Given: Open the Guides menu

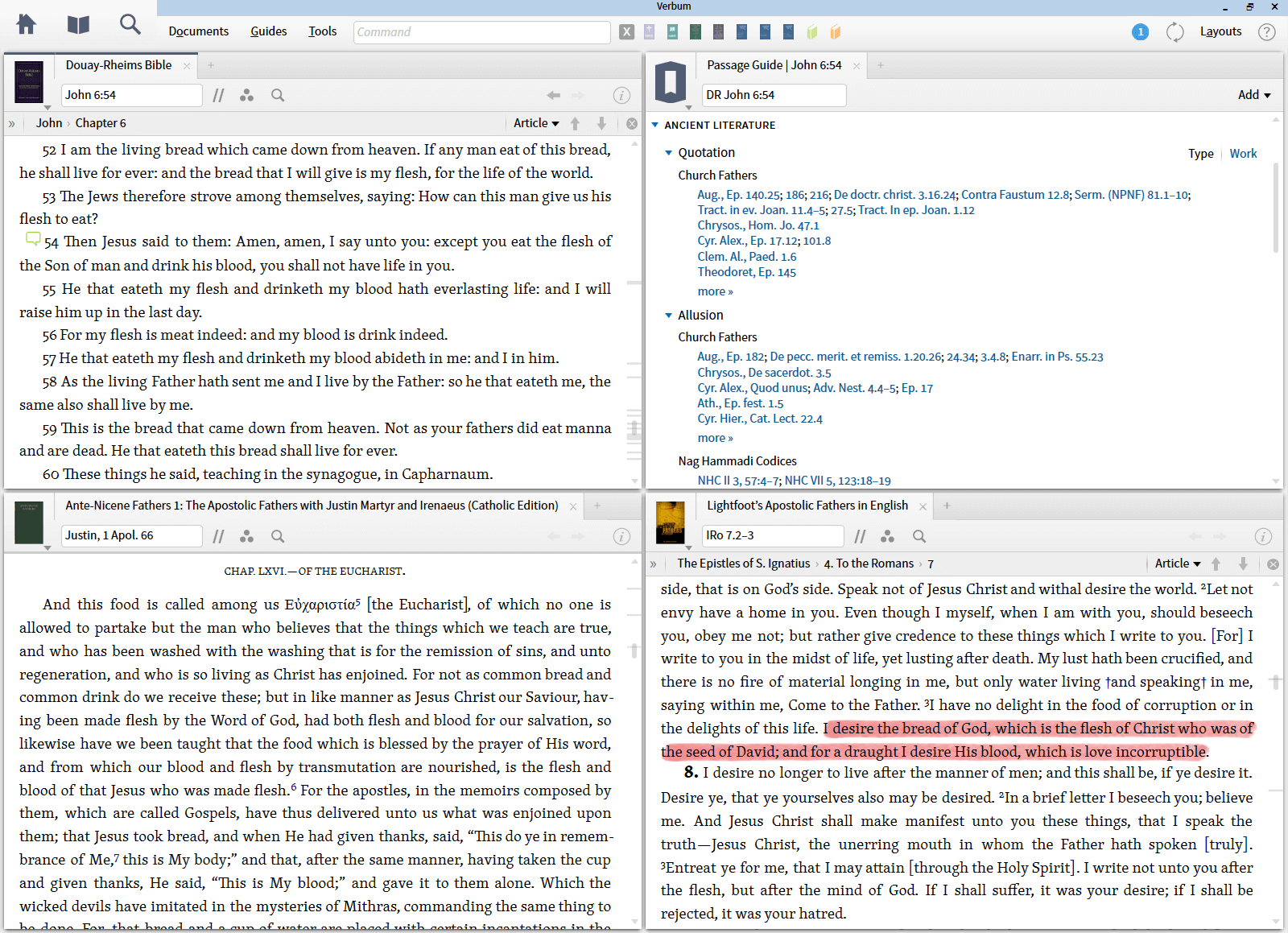Looking at the screenshot, I should coord(268,31).
